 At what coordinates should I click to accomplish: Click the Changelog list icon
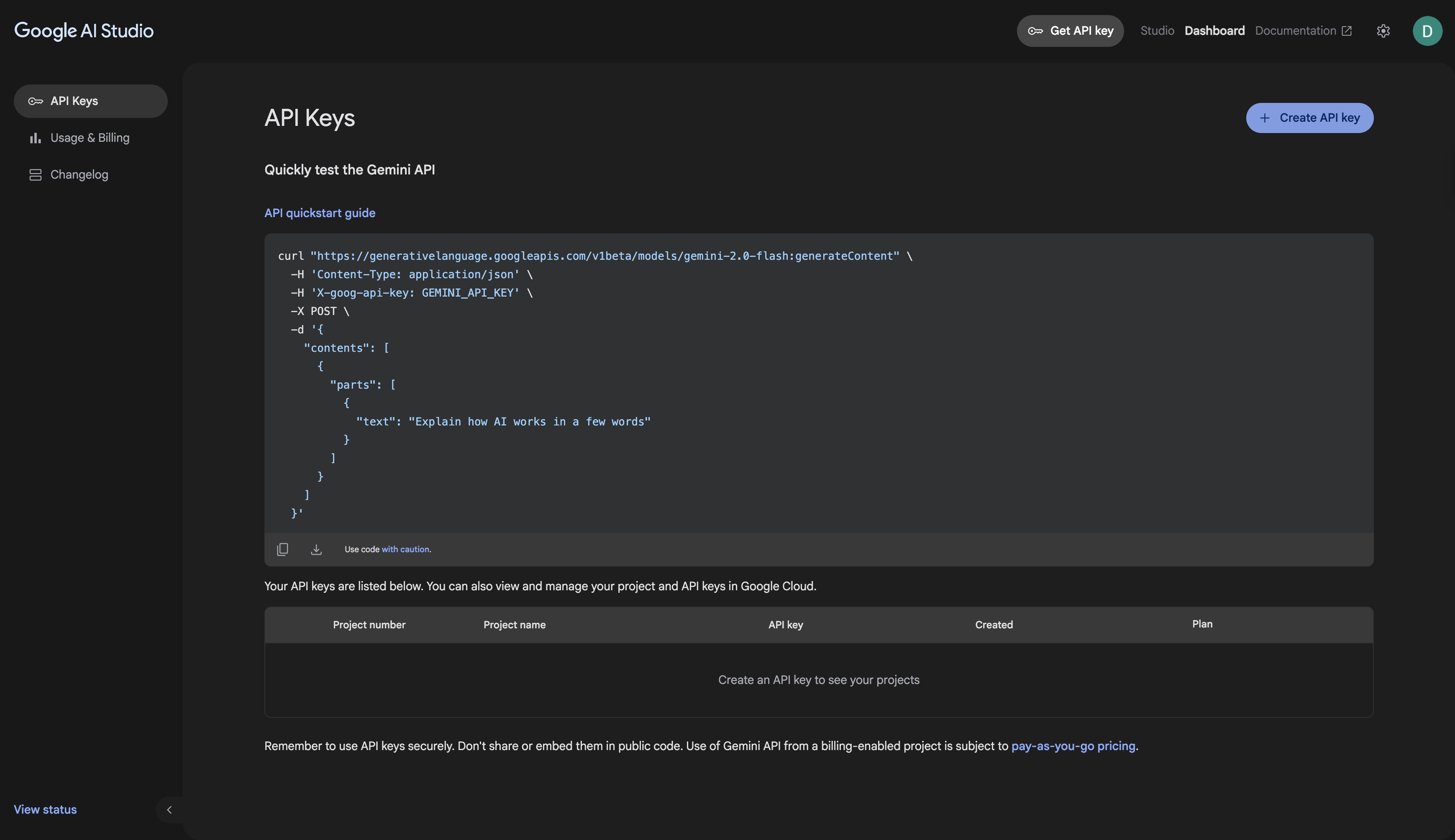coord(35,174)
